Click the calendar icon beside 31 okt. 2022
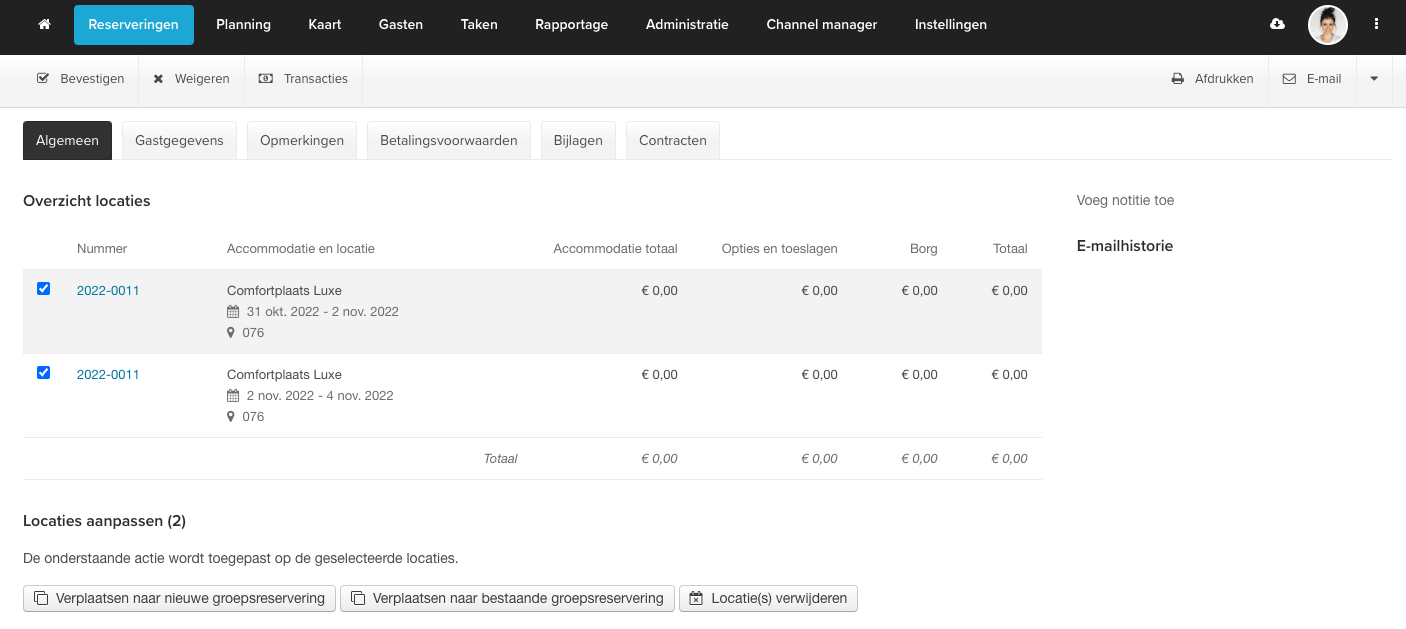 pos(233,312)
